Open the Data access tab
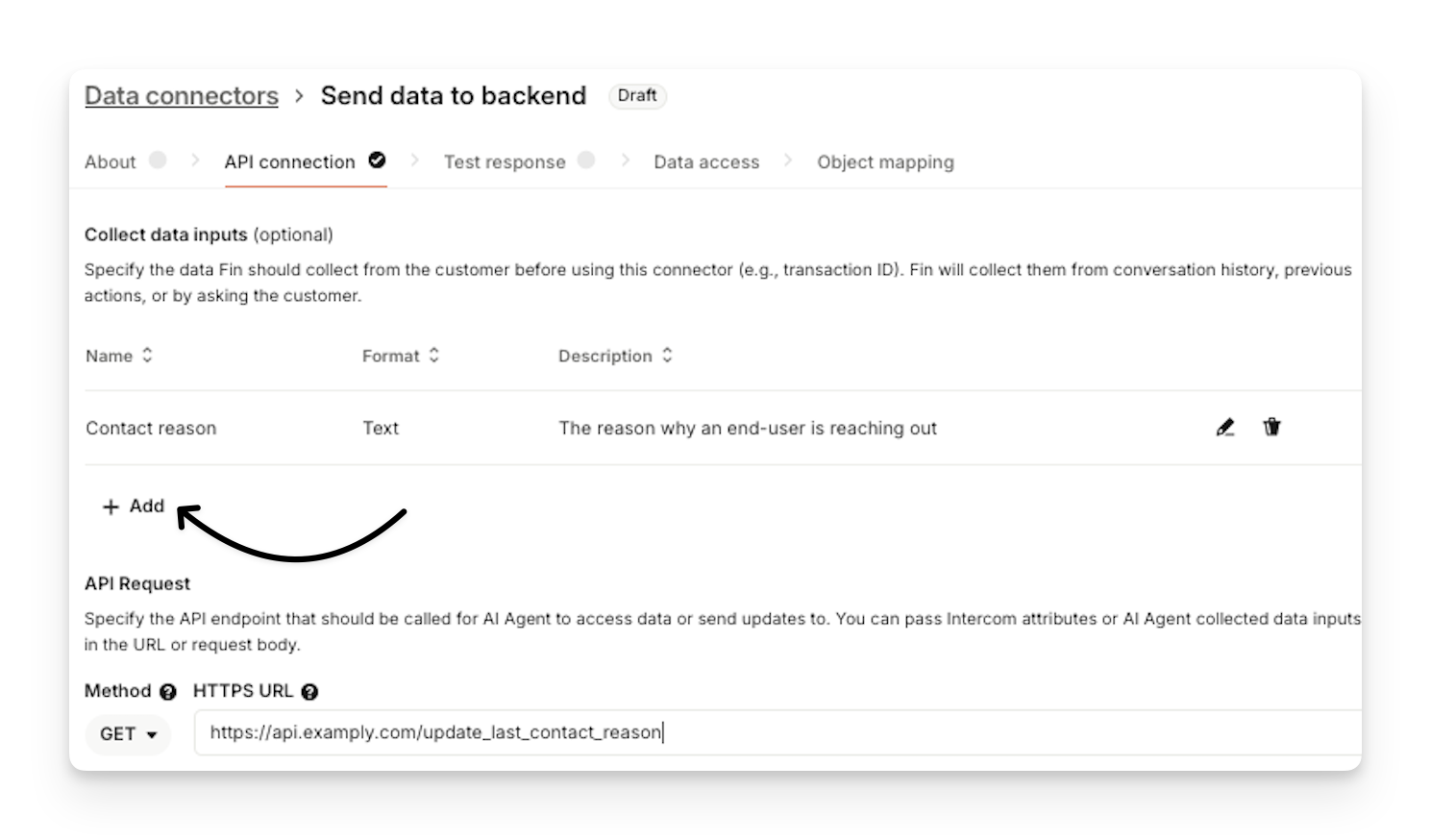This screenshot has width=1431, height=840. tap(706, 162)
